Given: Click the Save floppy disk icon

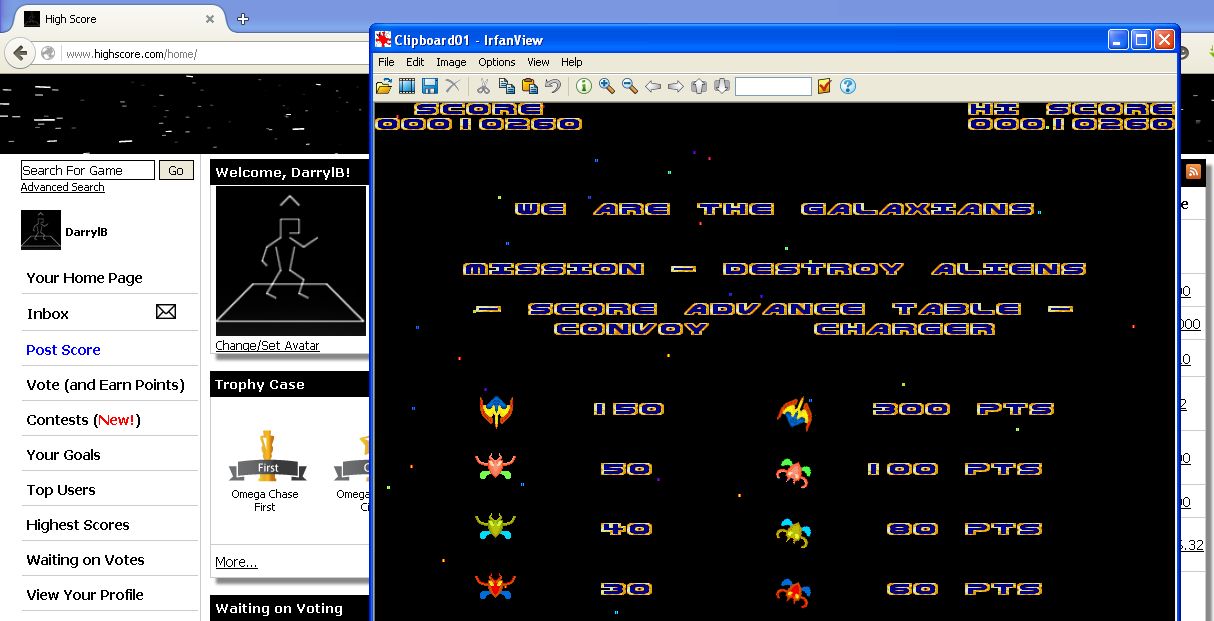Looking at the screenshot, I should coord(430,87).
